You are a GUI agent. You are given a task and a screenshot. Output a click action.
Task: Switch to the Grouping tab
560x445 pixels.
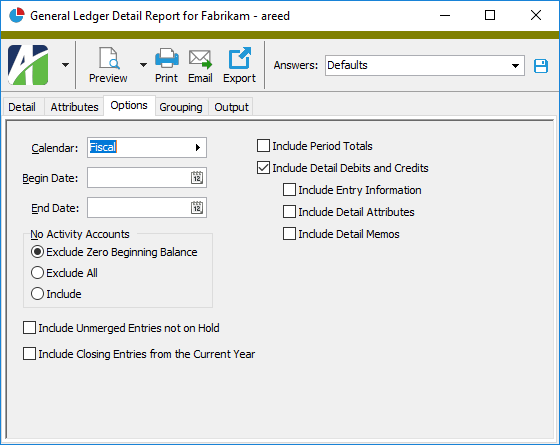[181, 107]
